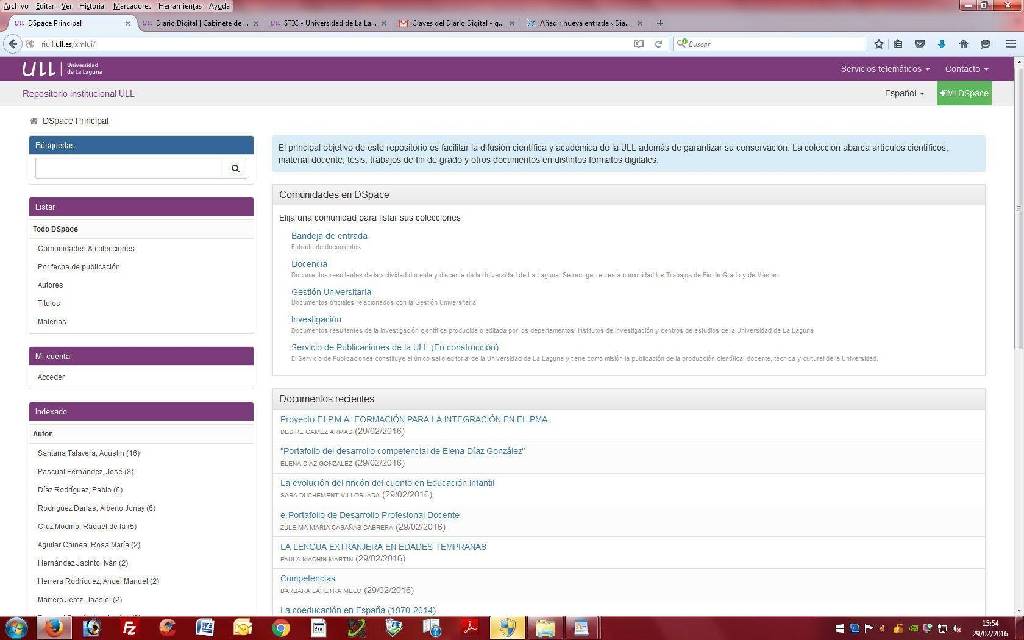Expand the Español language selector

coord(904,93)
